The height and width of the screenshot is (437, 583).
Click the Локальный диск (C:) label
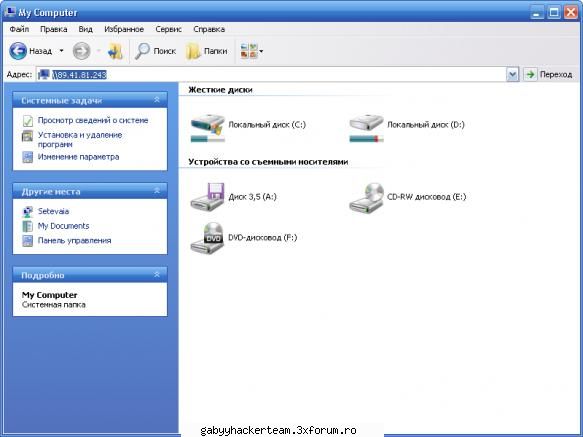[267, 125]
